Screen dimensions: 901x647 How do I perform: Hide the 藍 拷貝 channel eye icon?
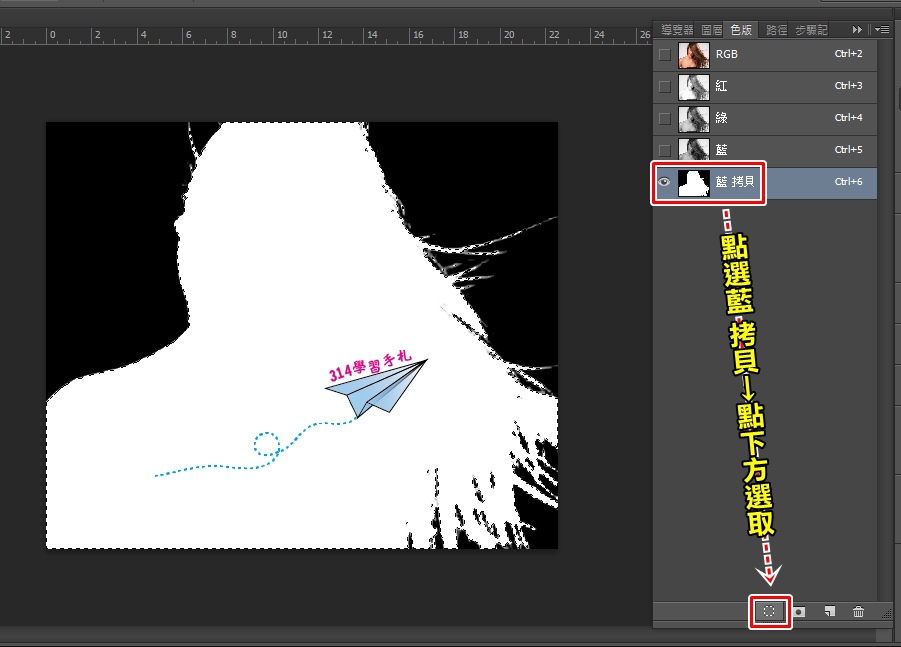click(664, 182)
